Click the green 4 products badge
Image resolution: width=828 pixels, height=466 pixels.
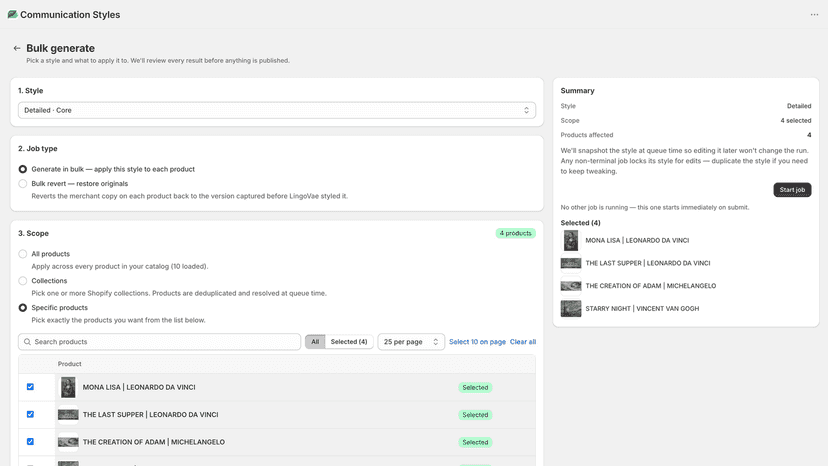[x=515, y=233]
